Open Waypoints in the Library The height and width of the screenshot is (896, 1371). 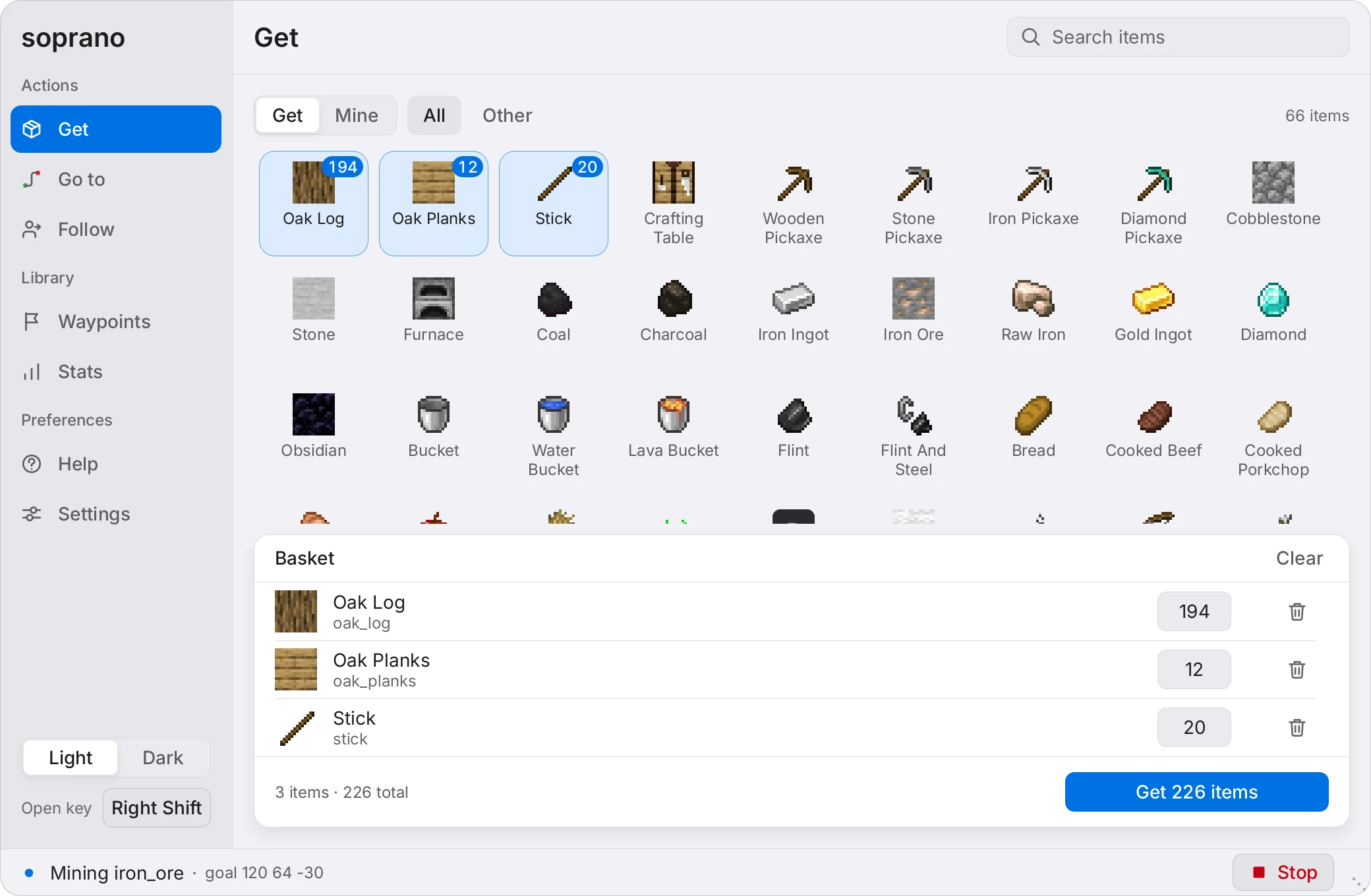(x=116, y=322)
